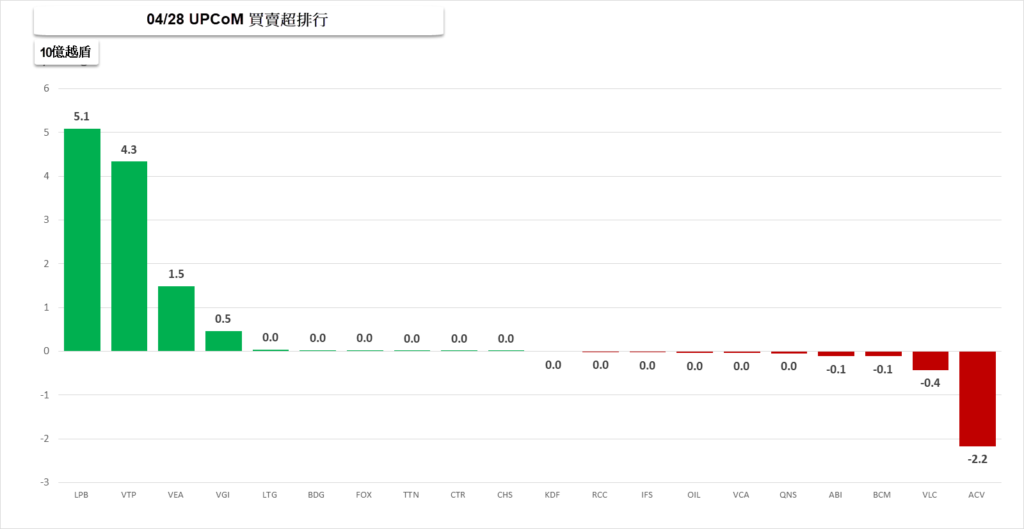Select the 10億越盾 unit label box
Screen dimensions: 1024x529
click(67, 53)
